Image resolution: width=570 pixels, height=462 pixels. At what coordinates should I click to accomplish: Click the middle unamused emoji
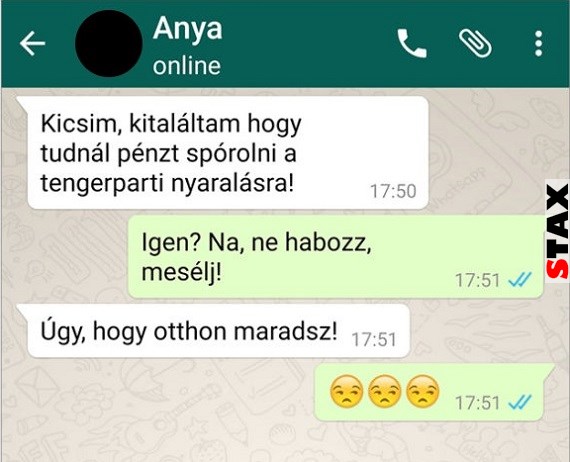385,391
